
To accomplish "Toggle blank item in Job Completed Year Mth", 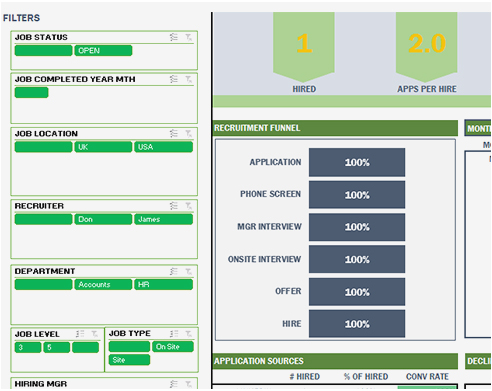I will [32, 92].
